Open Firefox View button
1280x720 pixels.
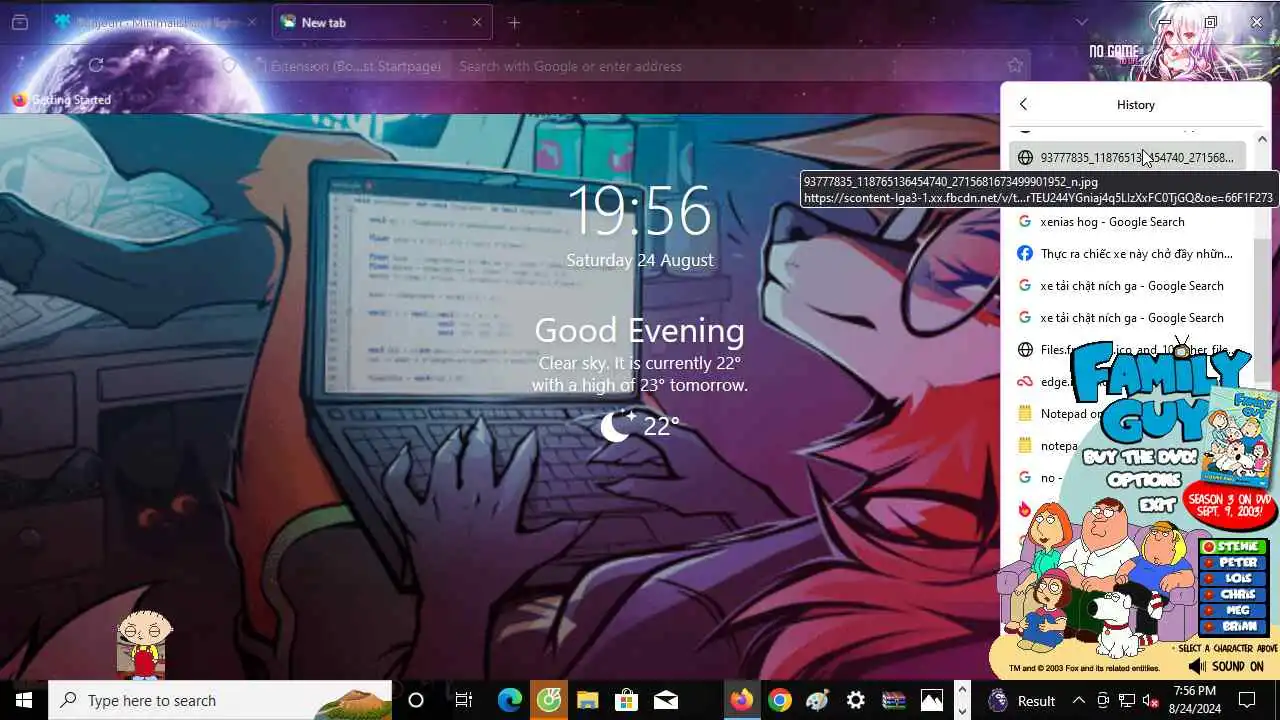[x=20, y=22]
